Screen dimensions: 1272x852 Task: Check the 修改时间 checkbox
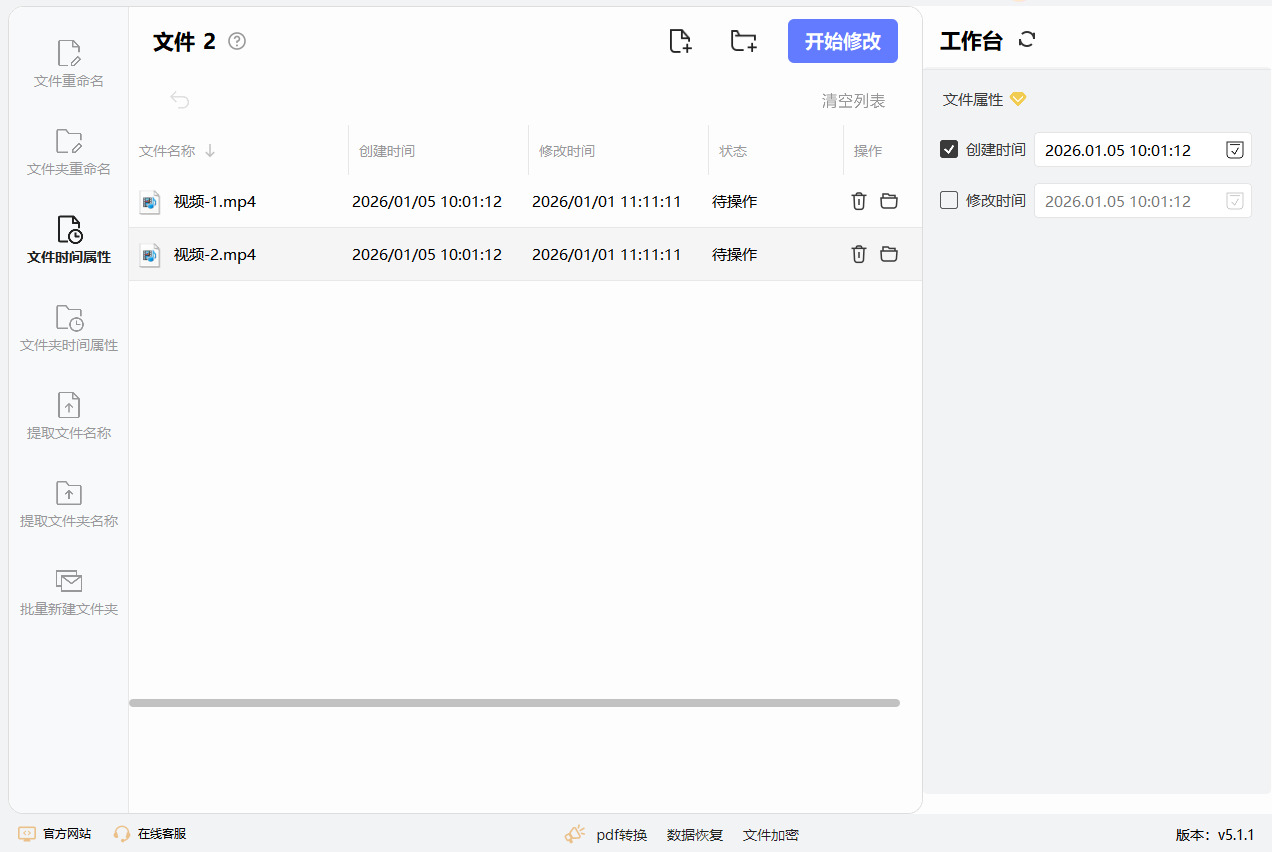[949, 200]
